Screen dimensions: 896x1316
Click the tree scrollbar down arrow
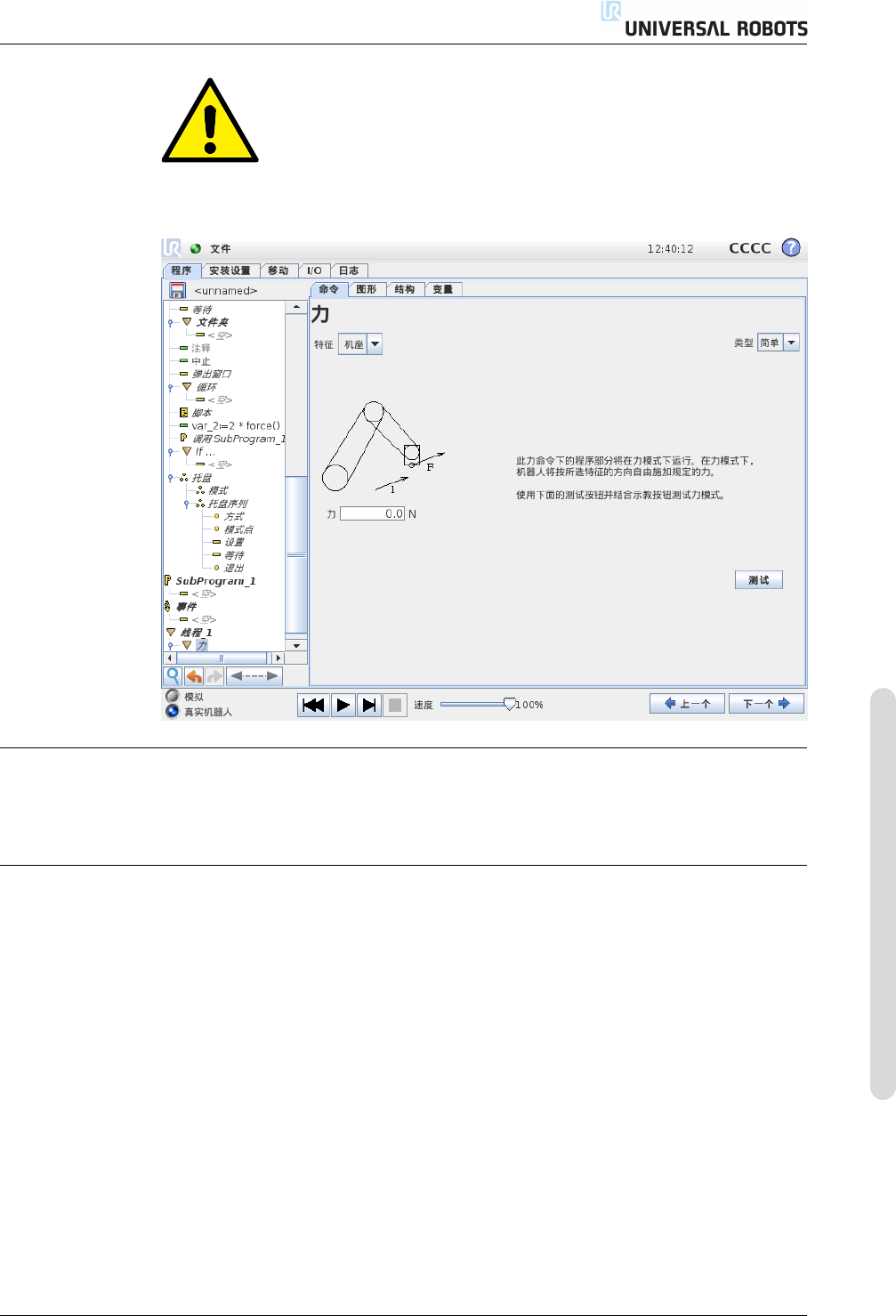click(296, 645)
